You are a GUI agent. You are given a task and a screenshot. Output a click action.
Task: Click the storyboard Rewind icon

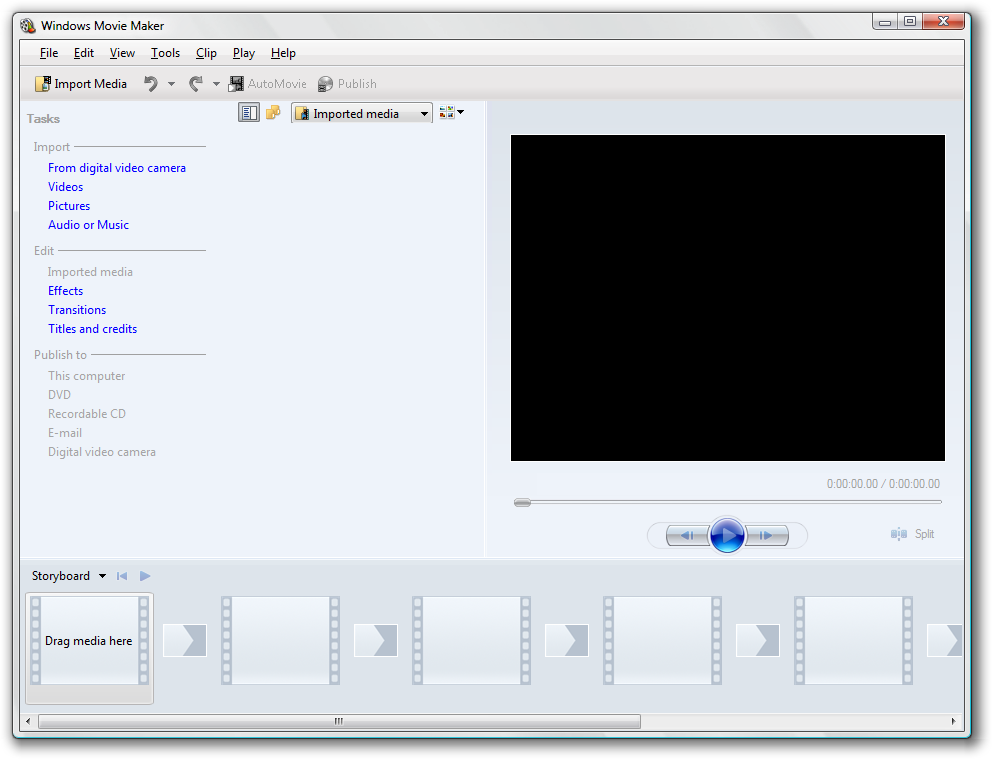pyautogui.click(x=122, y=576)
